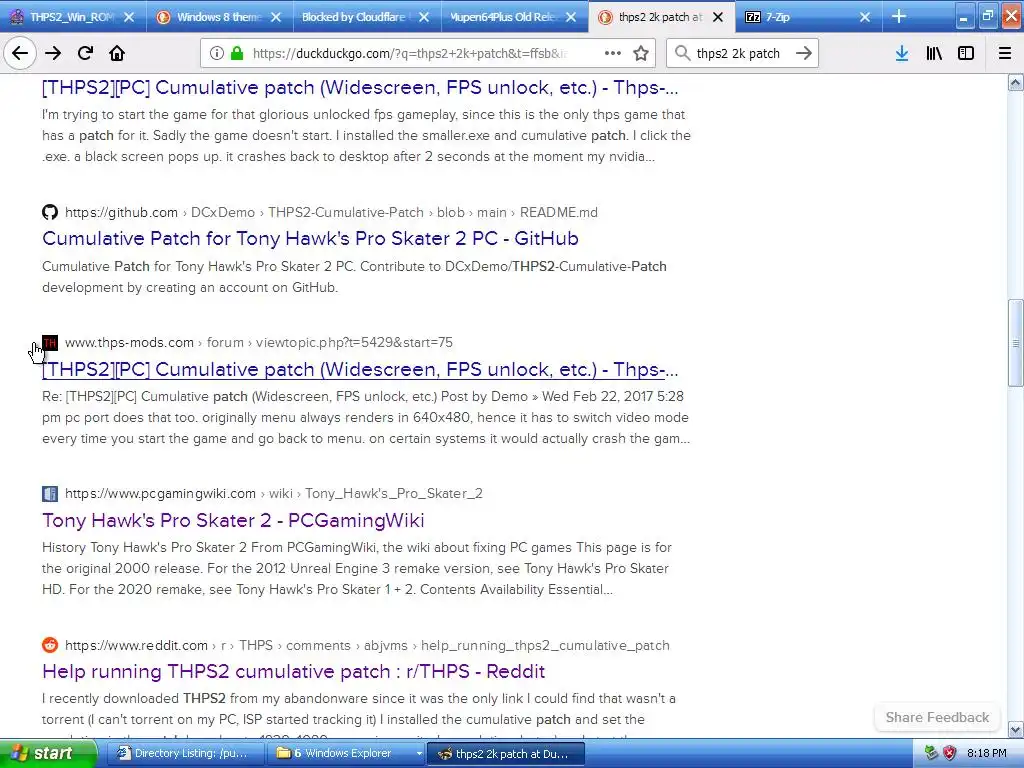Click the PCGamingWiki favicon
1024x768 pixels.
pos(50,493)
